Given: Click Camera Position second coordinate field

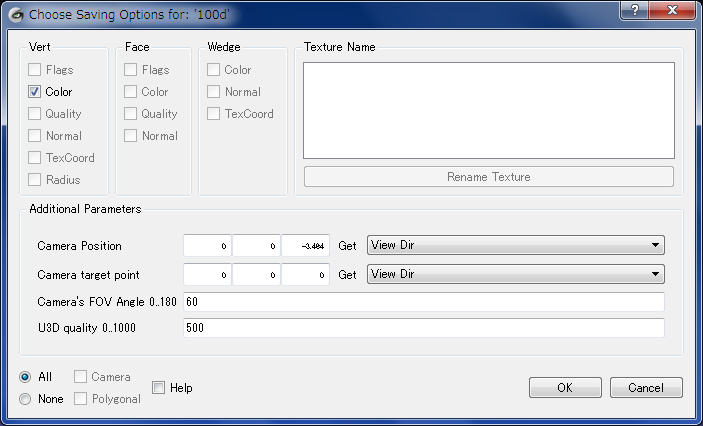Looking at the screenshot, I should [x=256, y=246].
